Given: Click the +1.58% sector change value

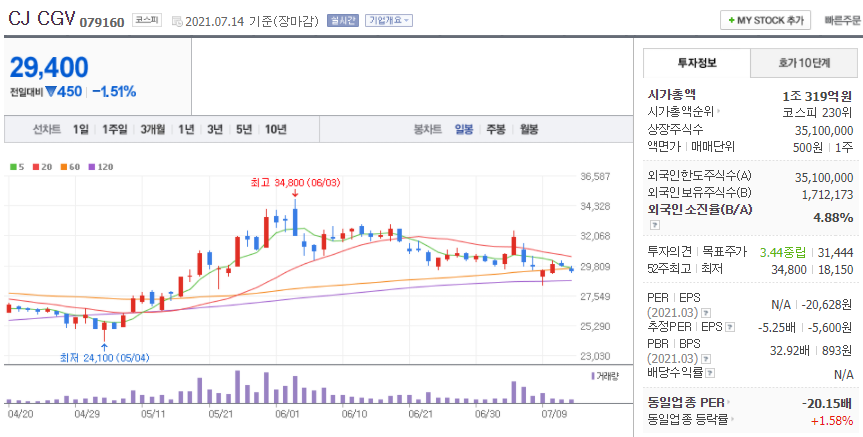Looking at the screenshot, I should [832, 421].
